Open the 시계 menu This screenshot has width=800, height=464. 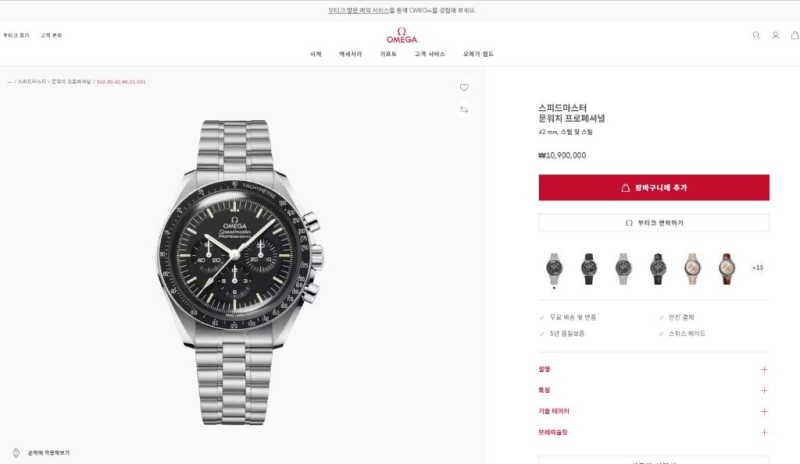click(316, 54)
